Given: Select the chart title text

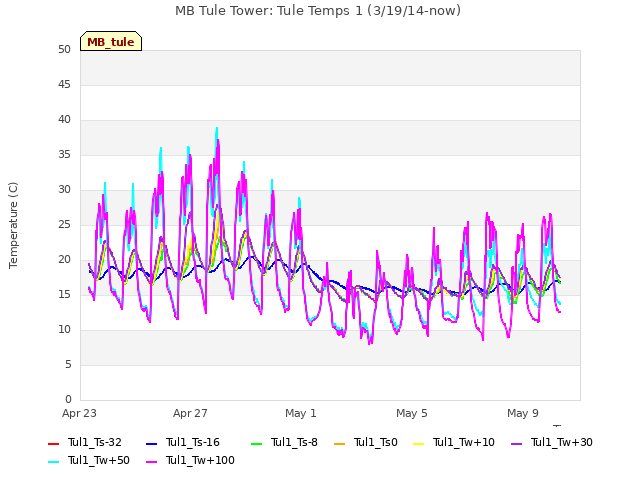Looking at the screenshot, I should click(x=318, y=11).
